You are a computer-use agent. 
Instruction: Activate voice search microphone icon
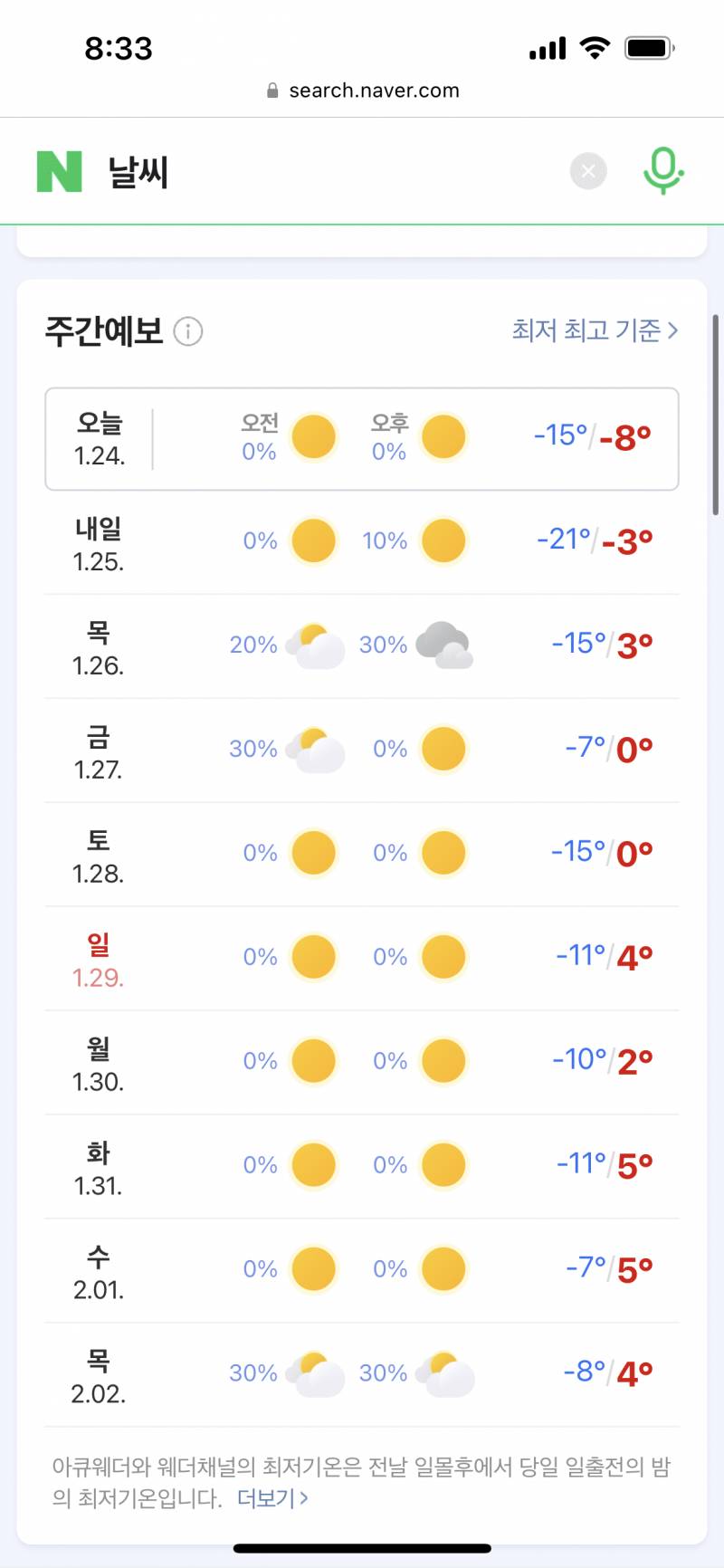pos(662,170)
